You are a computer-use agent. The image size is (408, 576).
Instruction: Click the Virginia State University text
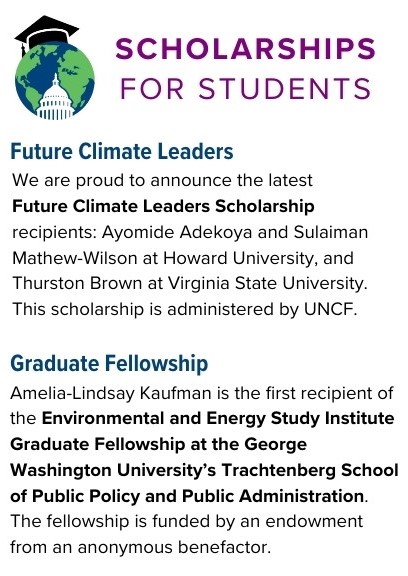tap(267, 284)
